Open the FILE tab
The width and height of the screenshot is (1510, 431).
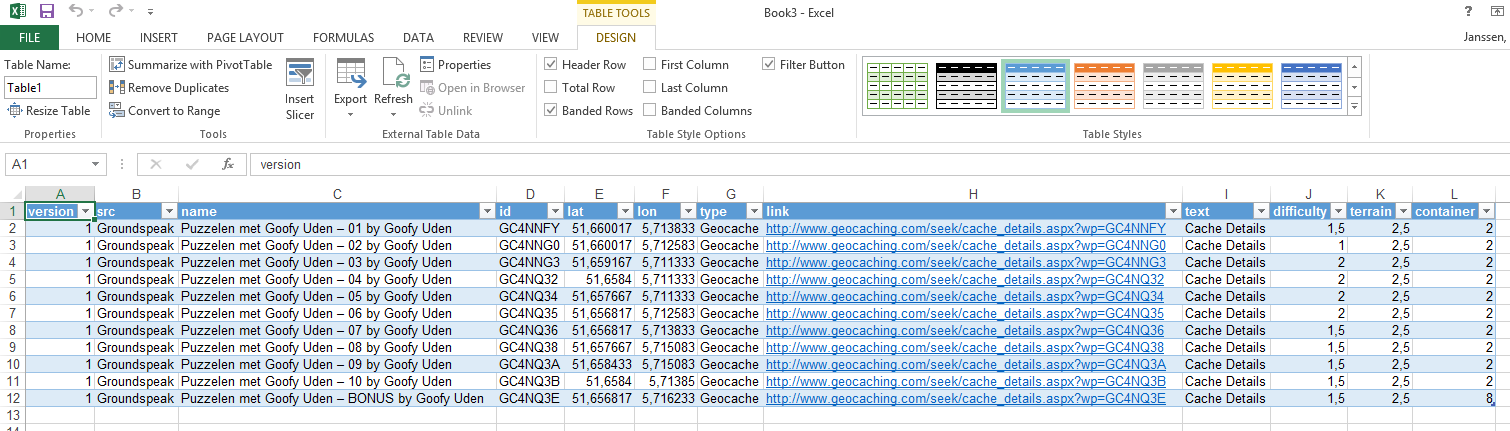(29, 38)
